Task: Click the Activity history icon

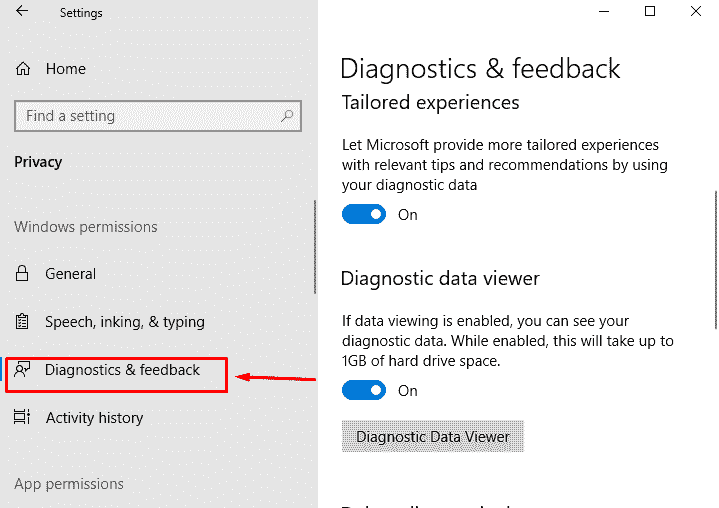Action: point(23,418)
